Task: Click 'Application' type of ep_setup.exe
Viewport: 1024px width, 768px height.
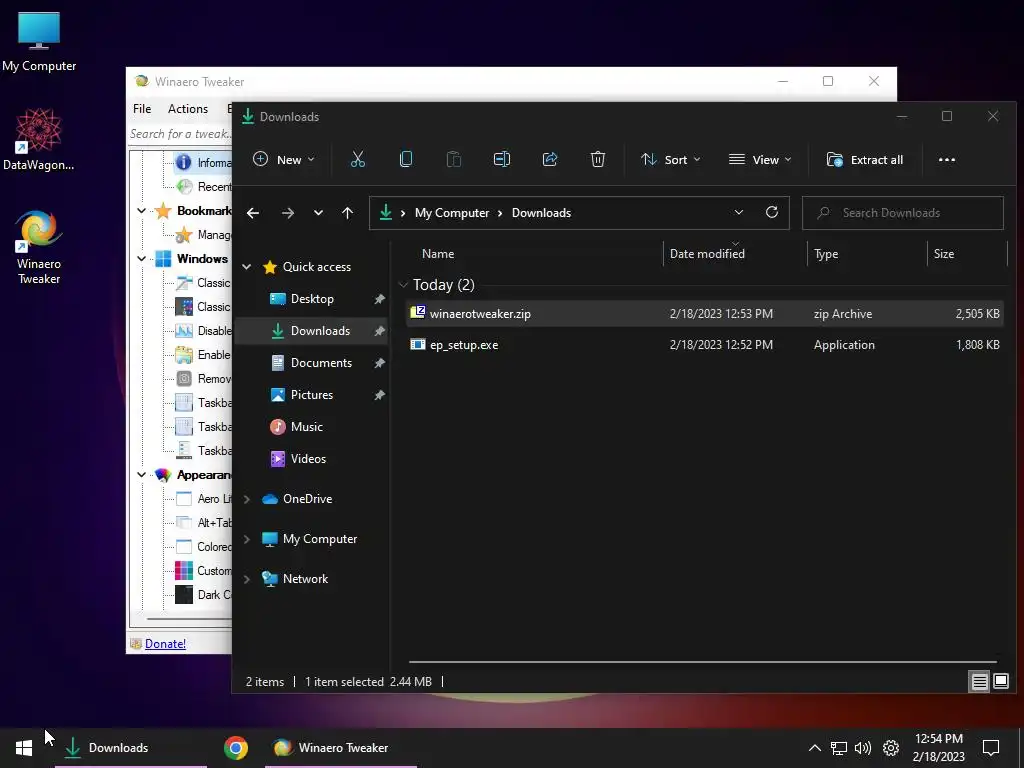Action: click(x=844, y=345)
